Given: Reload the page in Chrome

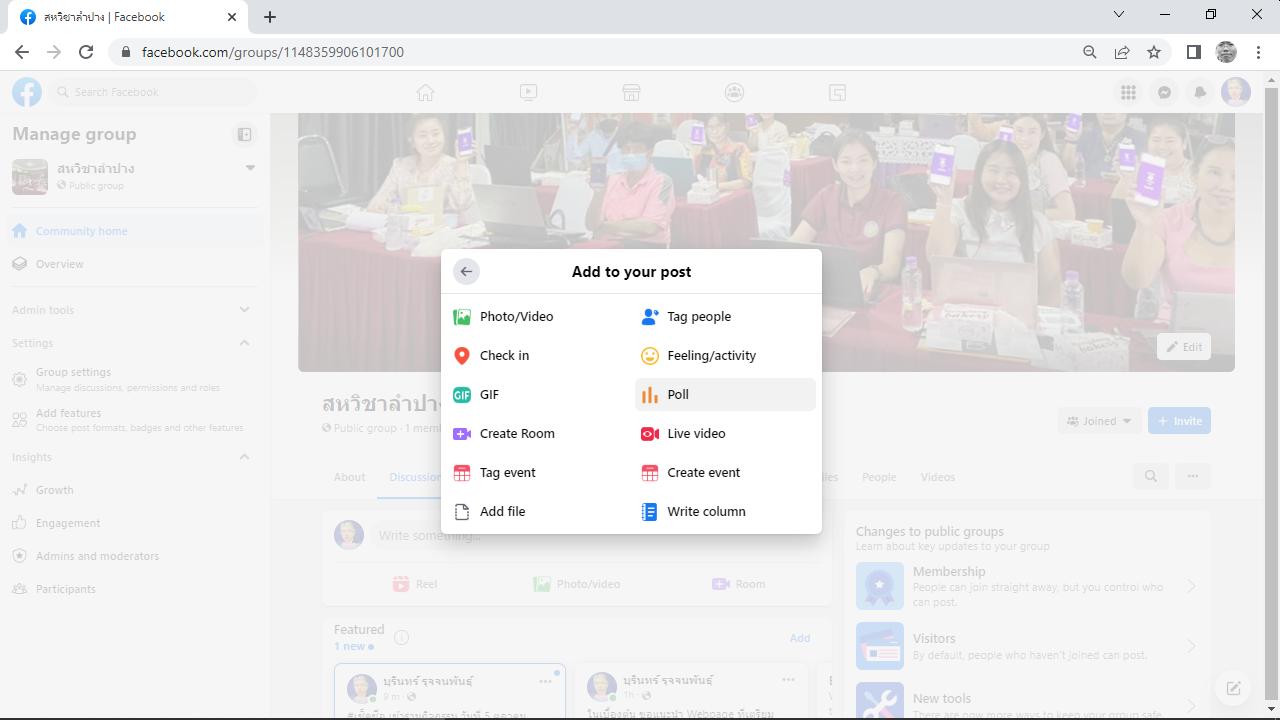Looking at the screenshot, I should click(86, 52).
